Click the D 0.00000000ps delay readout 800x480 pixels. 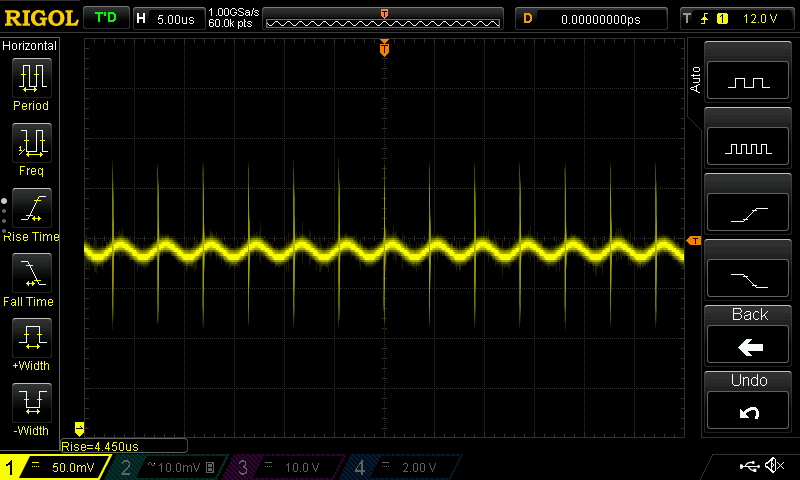point(591,19)
